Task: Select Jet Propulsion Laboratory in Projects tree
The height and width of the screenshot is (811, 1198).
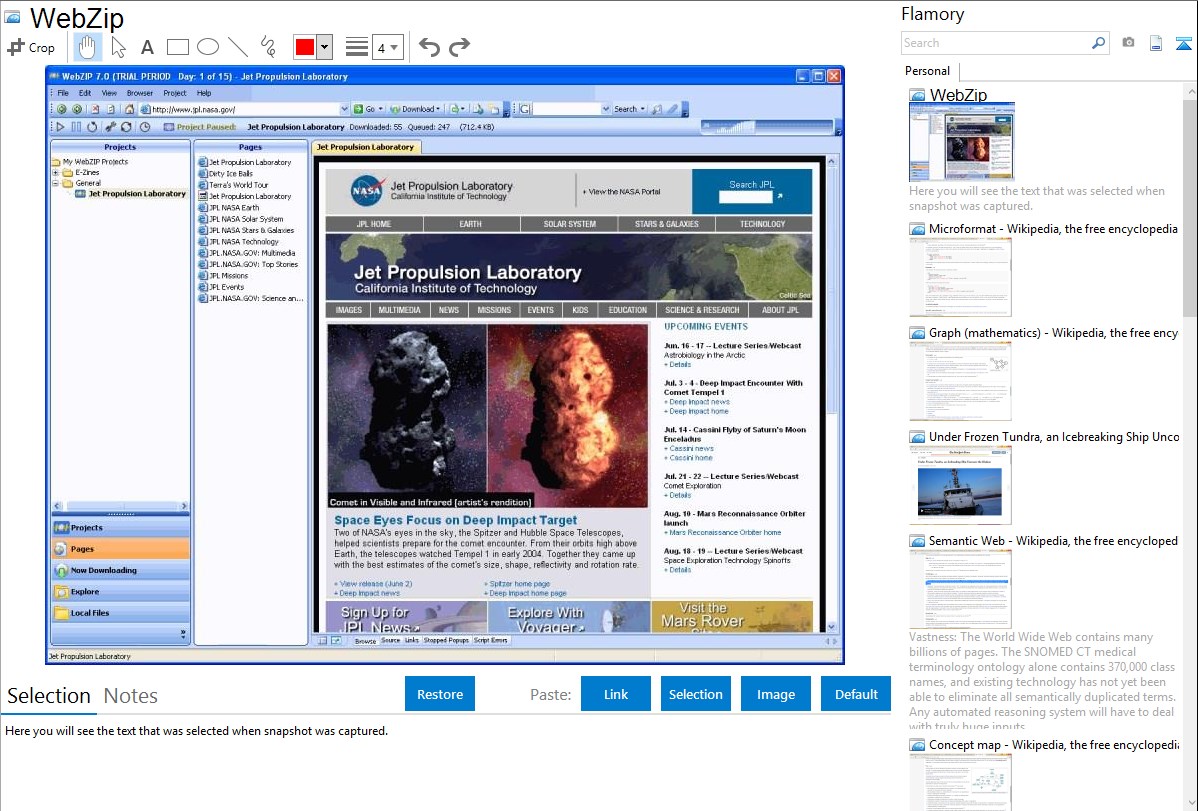Action: click(x=138, y=194)
